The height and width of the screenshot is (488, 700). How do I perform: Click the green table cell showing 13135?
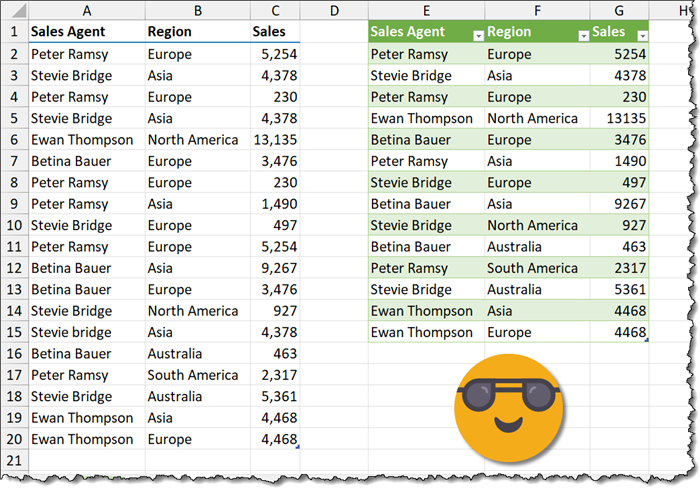618,118
